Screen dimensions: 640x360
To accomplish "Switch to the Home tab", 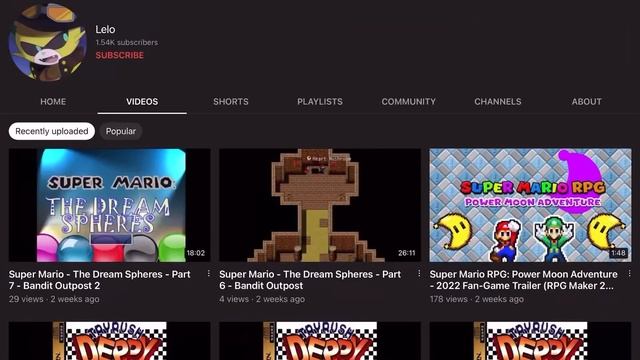I will click(x=53, y=102).
